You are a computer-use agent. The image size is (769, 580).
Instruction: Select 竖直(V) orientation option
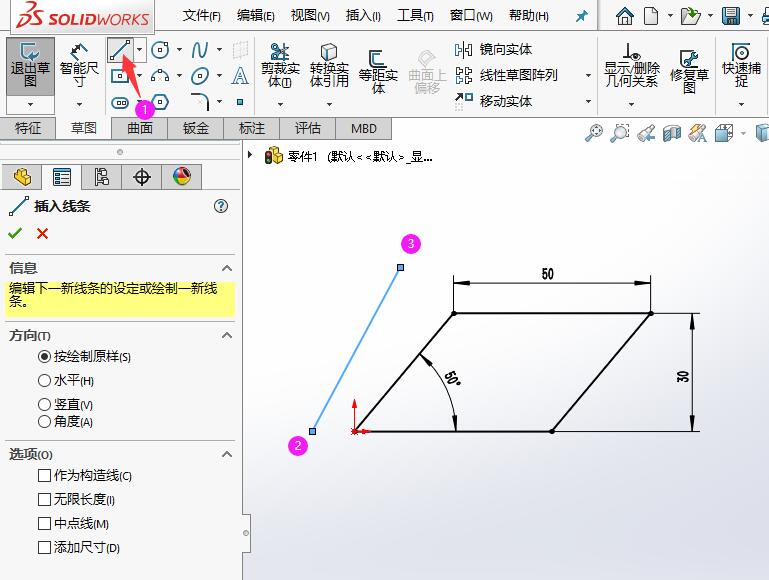pyautogui.click(x=65, y=404)
